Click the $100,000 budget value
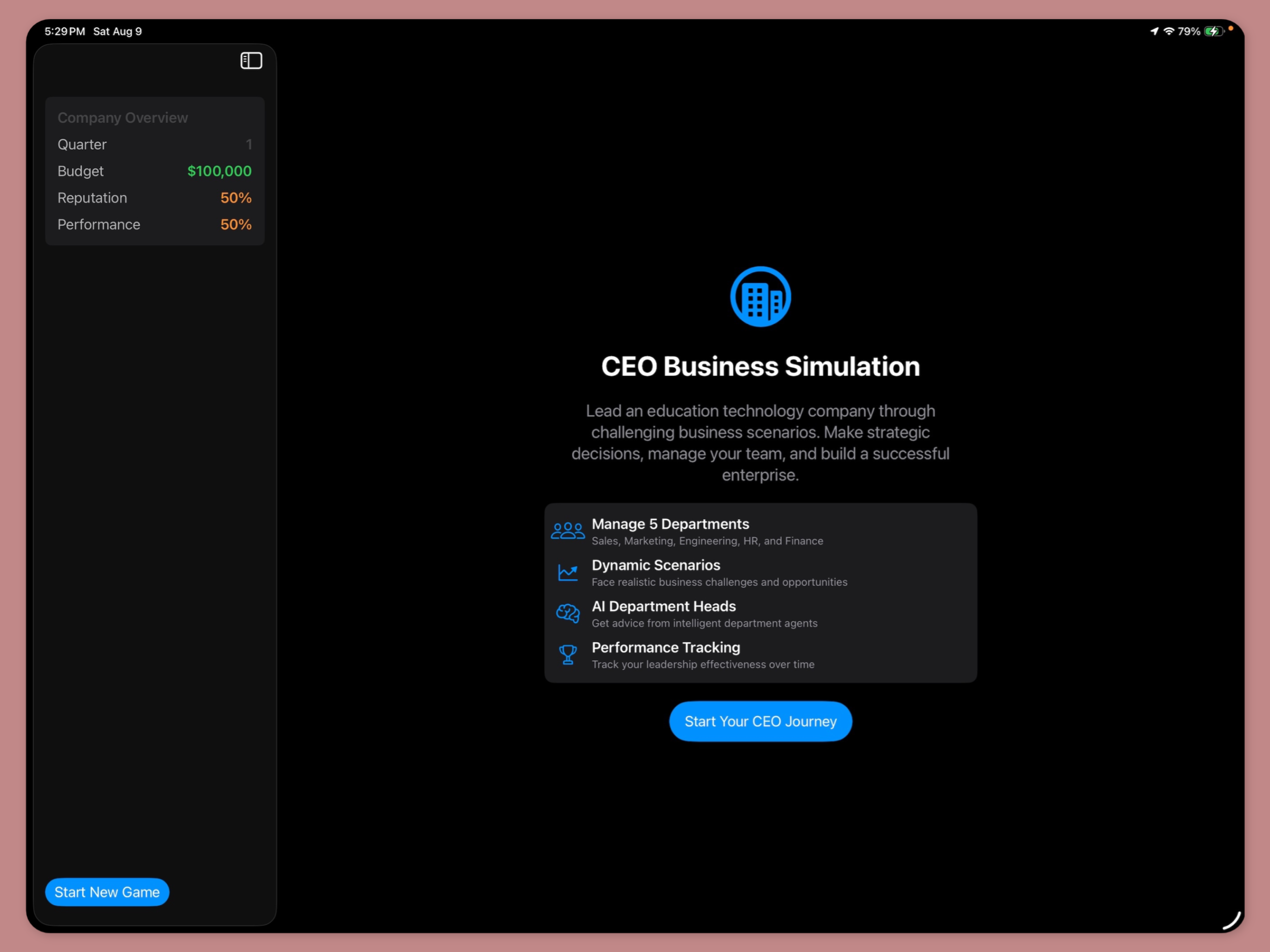Image resolution: width=1270 pixels, height=952 pixels. (x=219, y=171)
